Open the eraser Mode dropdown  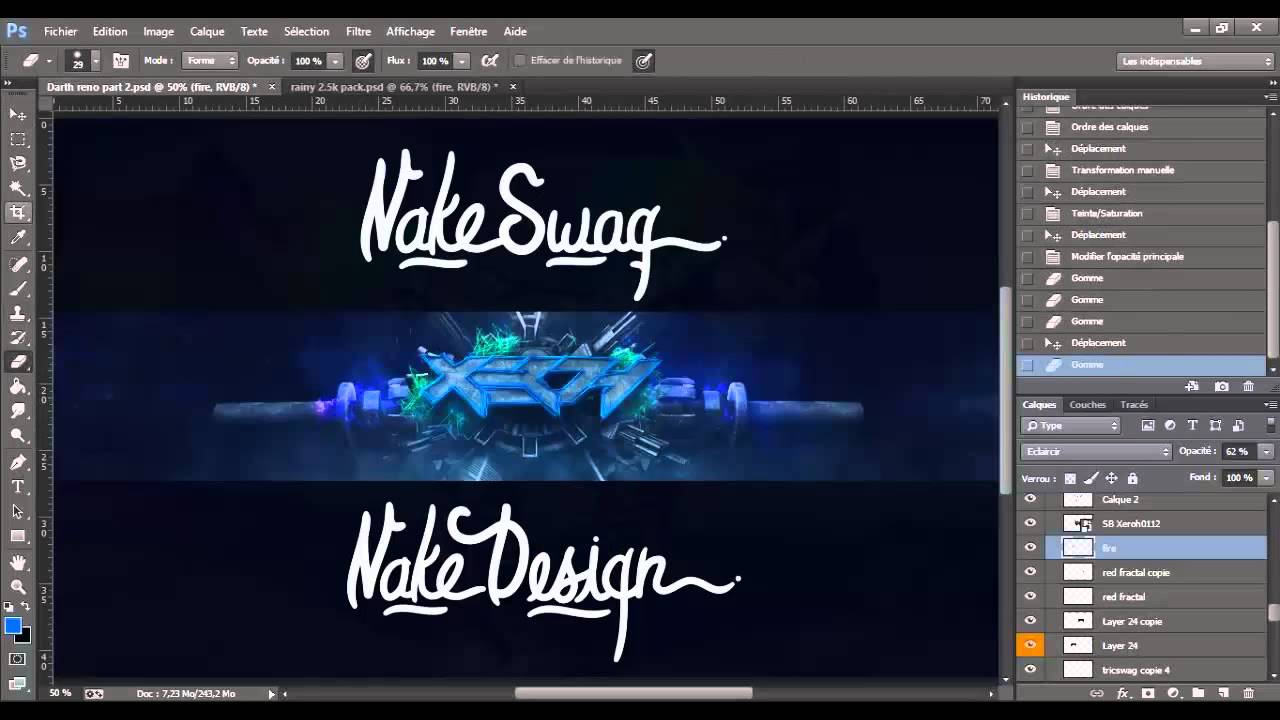pyautogui.click(x=210, y=61)
